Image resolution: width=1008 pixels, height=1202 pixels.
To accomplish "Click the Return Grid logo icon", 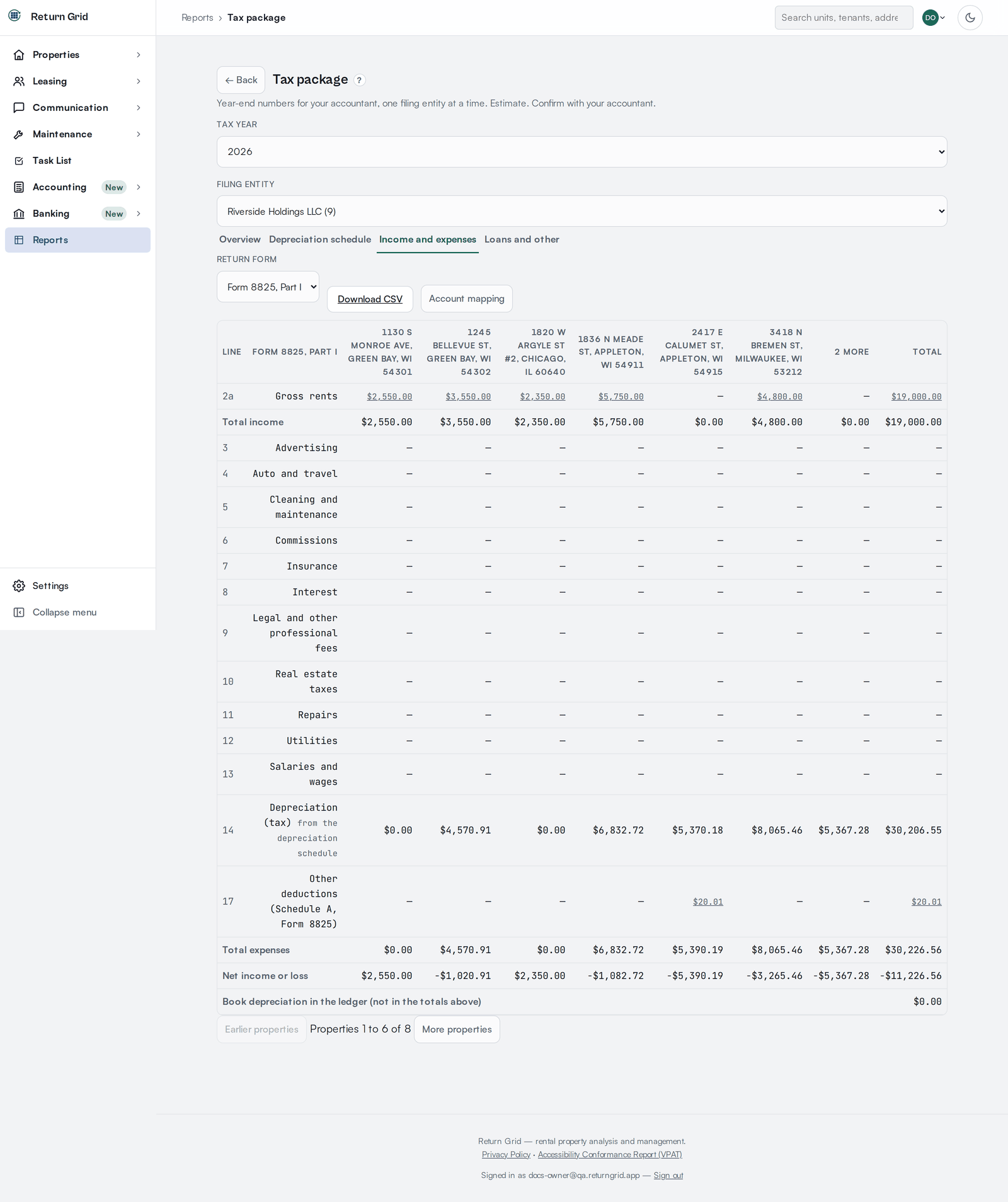I will [14, 16].
